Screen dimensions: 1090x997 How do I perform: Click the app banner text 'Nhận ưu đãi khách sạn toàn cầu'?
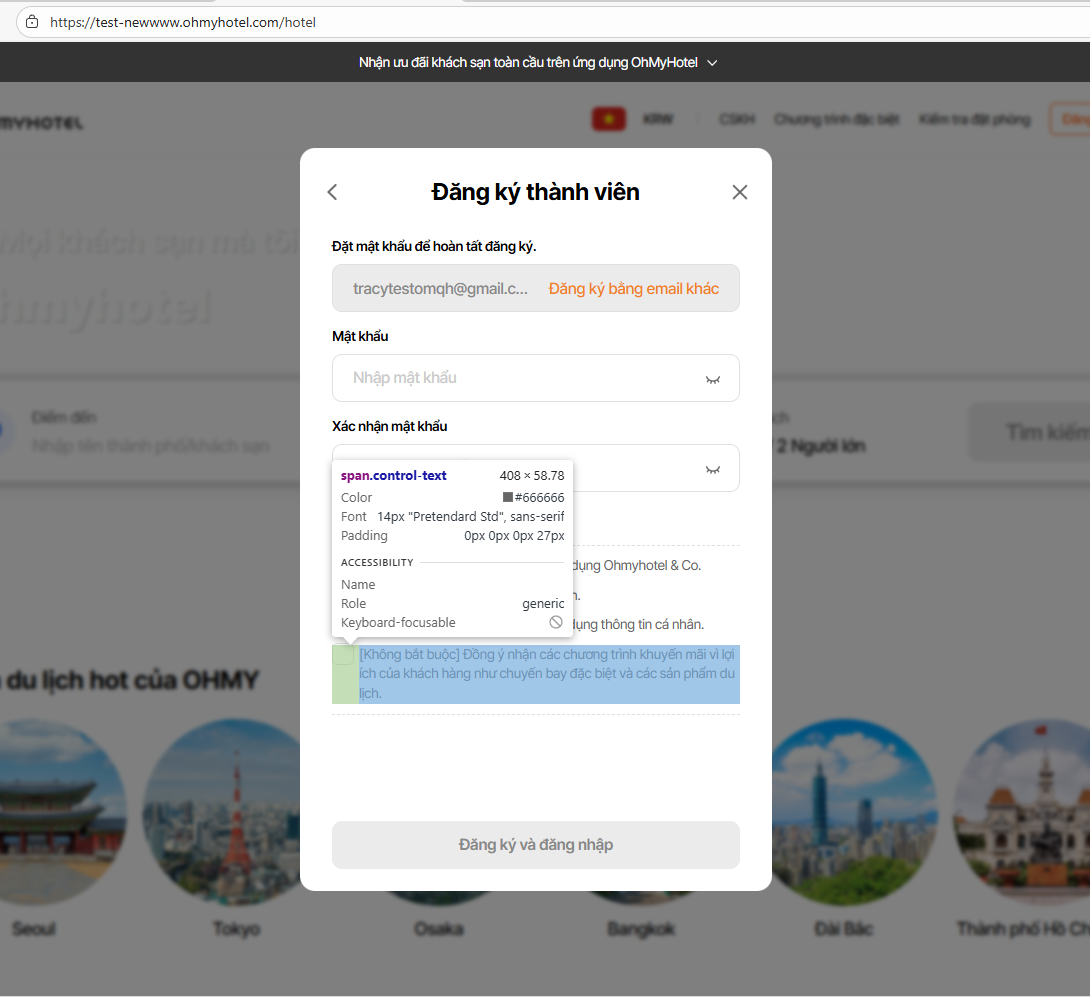coord(528,63)
